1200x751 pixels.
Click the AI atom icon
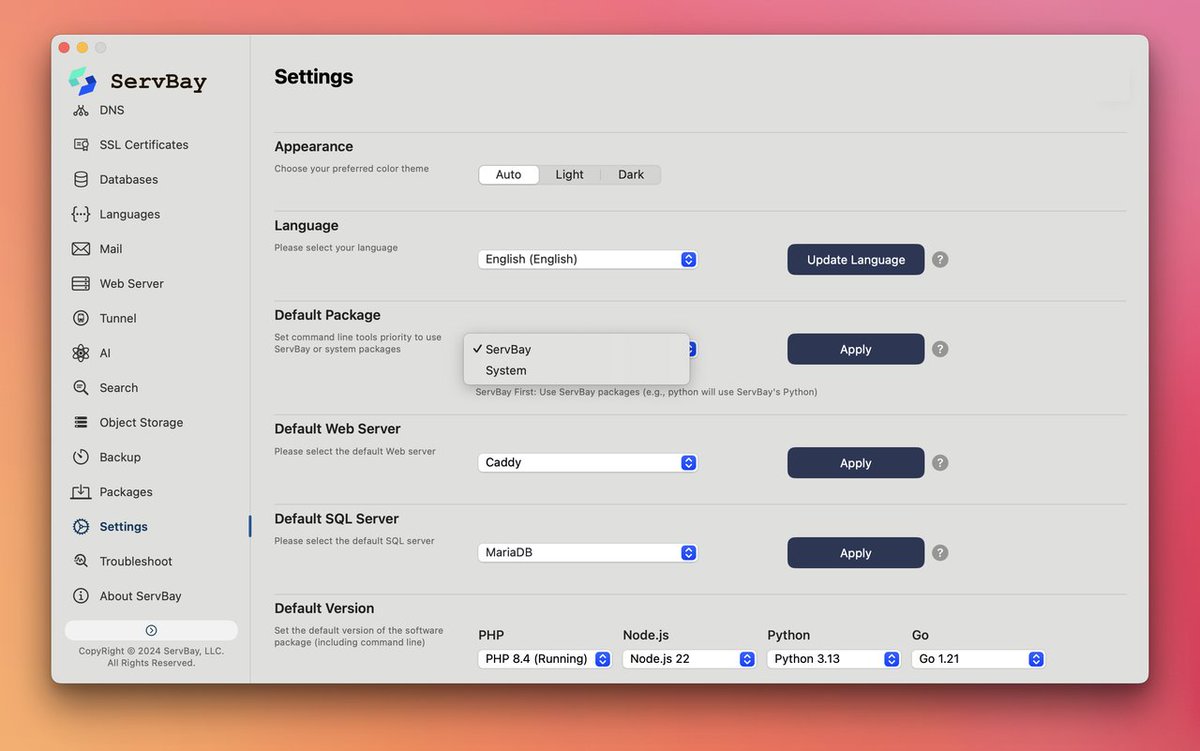[x=81, y=353]
